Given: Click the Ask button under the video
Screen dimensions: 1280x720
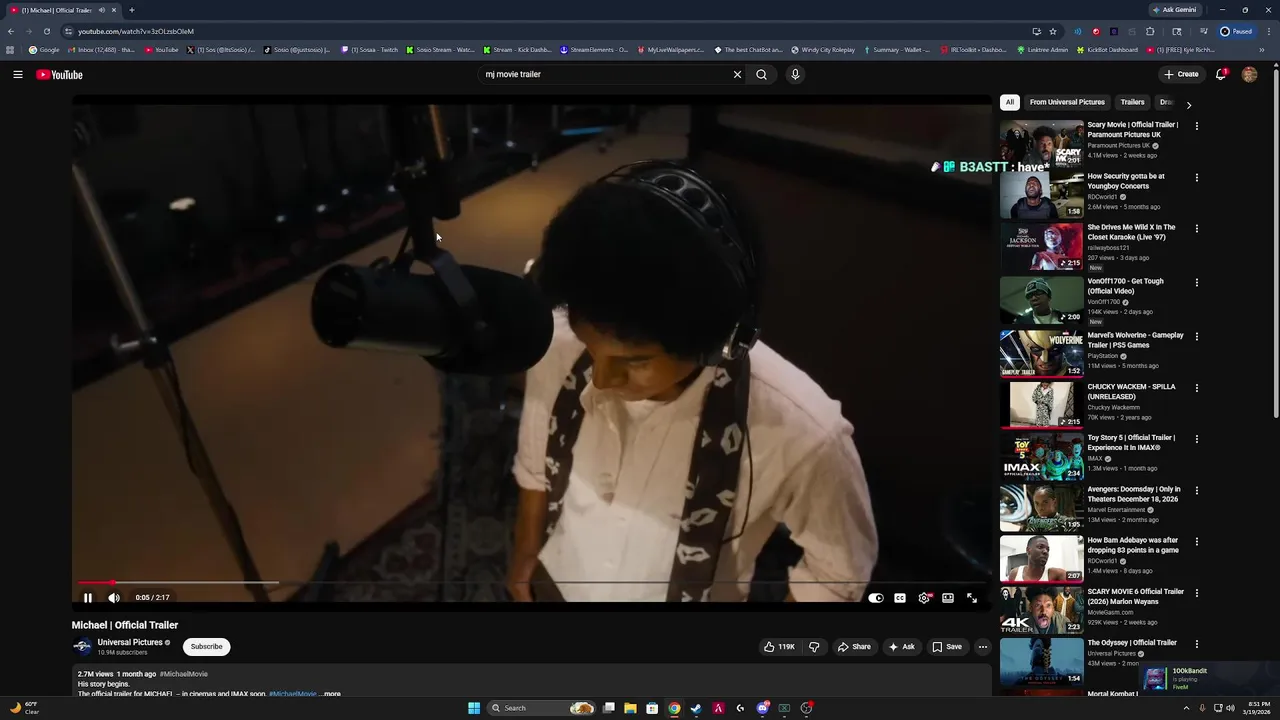Looking at the screenshot, I should [x=902, y=647].
